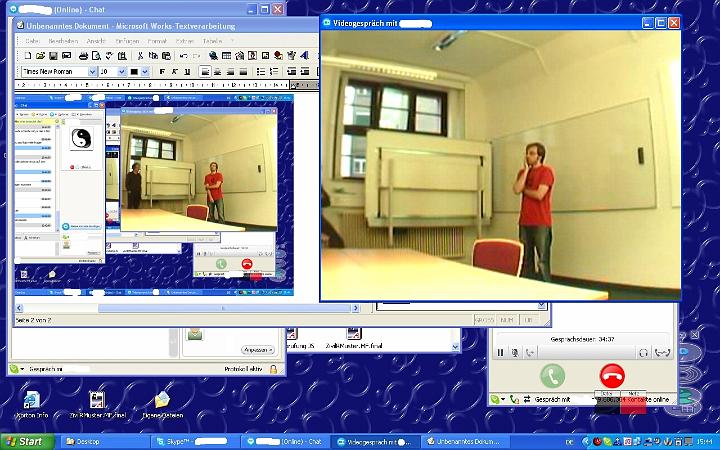The width and height of the screenshot is (720, 450).
Task: Click the 'Seite 2 von 2' status text
Action: point(34,320)
